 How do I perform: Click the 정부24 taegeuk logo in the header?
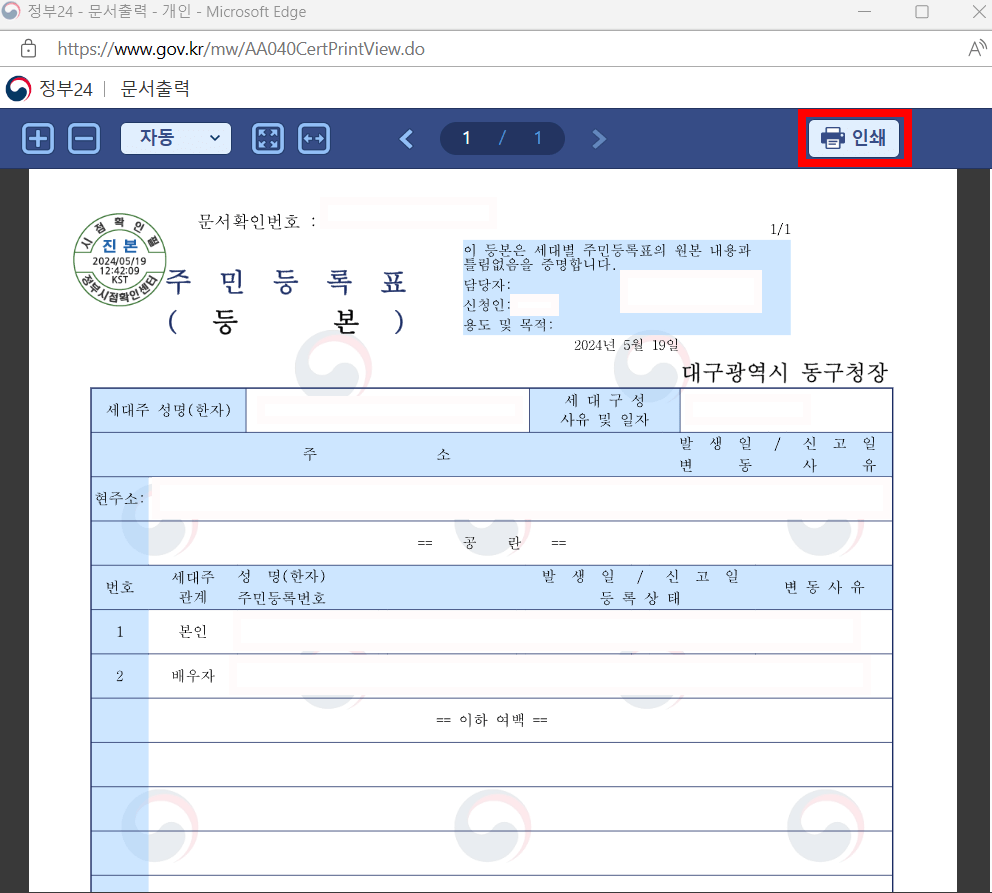coord(17,88)
